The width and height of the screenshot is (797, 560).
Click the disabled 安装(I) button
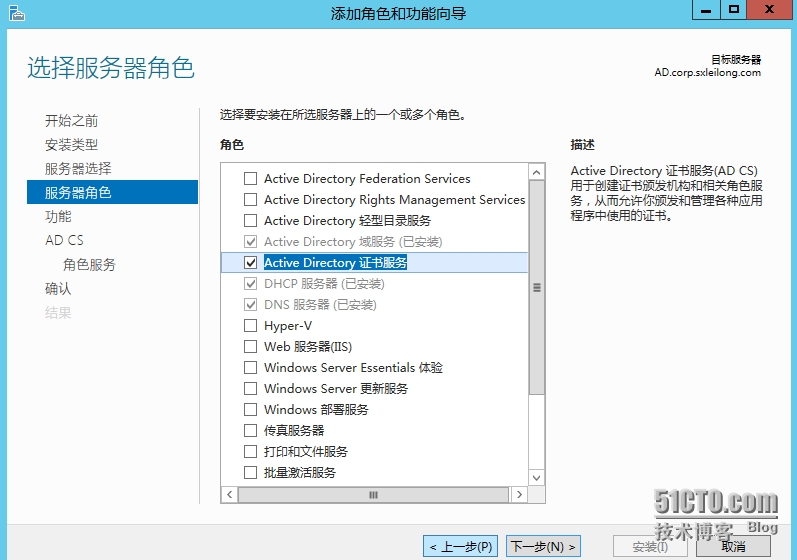[650, 547]
